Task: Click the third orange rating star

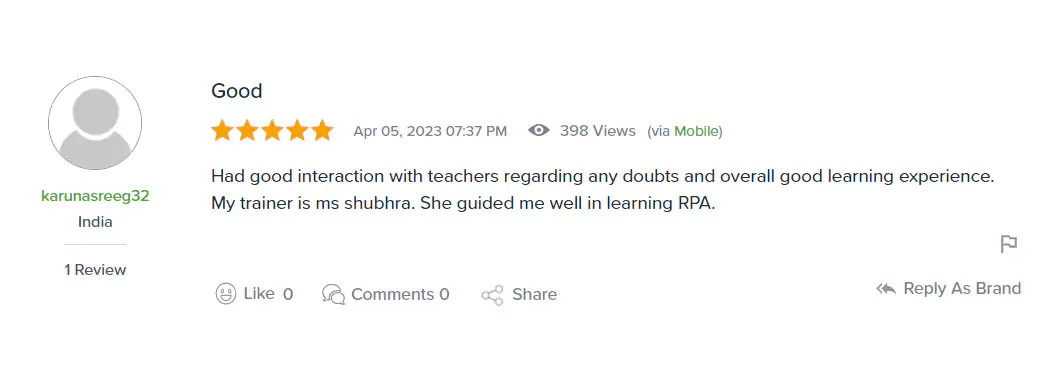Action: pos(272,130)
